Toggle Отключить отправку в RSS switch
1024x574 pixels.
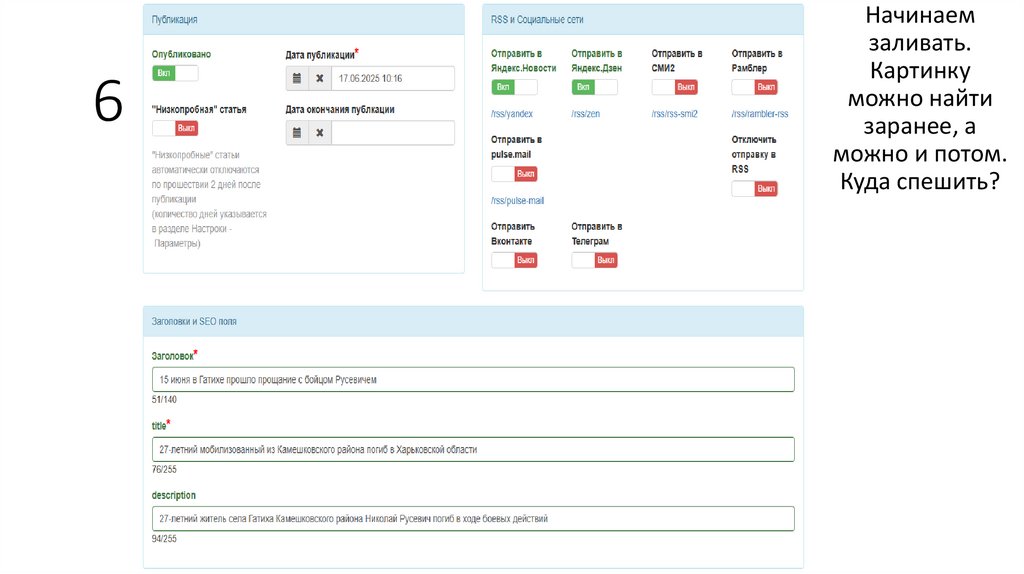tap(754, 189)
